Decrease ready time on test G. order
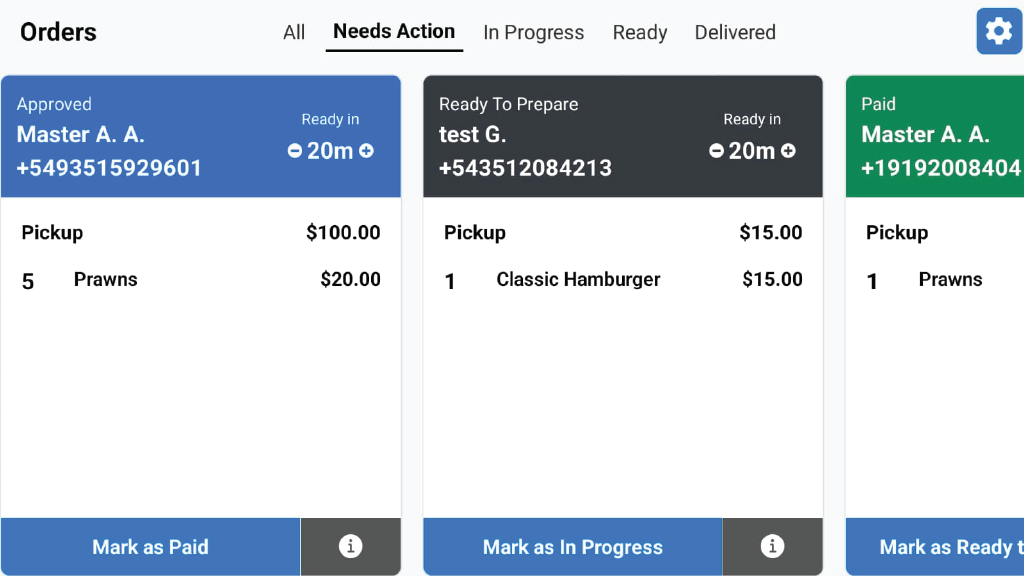 (x=716, y=151)
